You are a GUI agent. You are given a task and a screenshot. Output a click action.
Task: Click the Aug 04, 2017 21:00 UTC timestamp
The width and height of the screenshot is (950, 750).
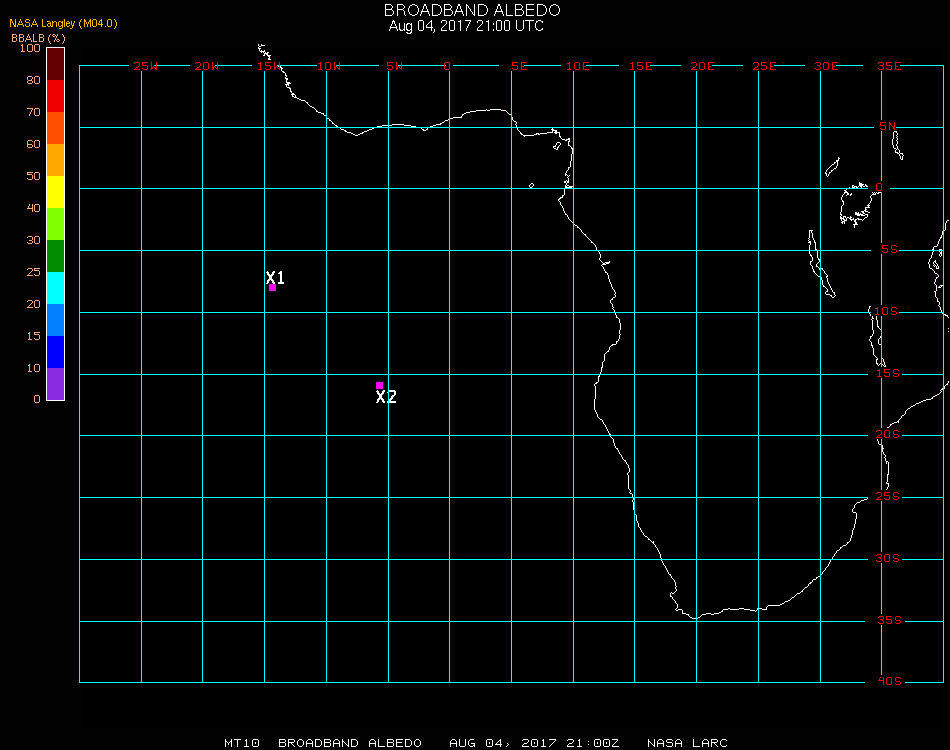pos(466,26)
